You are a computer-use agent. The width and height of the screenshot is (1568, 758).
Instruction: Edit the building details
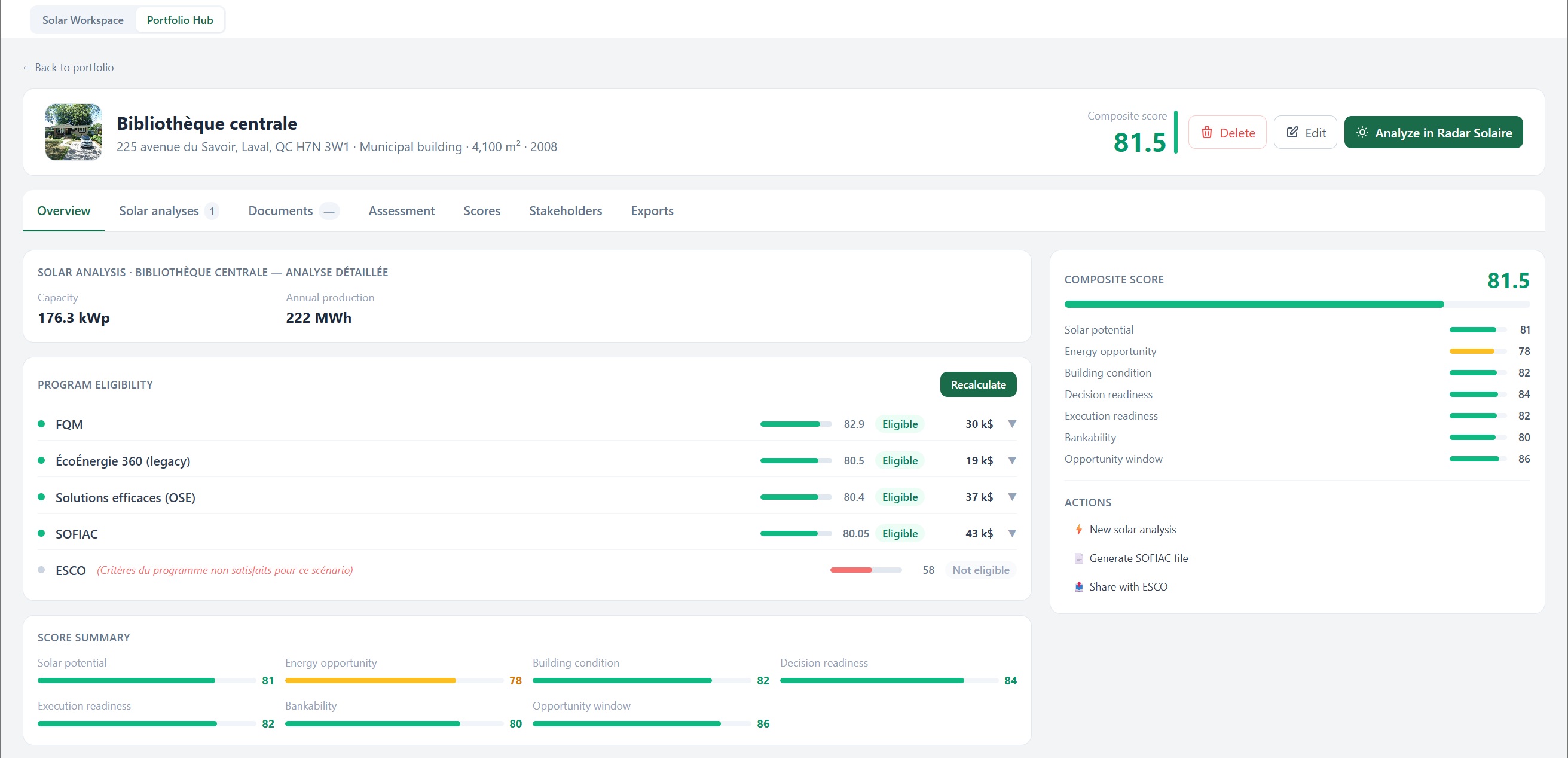pos(1305,132)
